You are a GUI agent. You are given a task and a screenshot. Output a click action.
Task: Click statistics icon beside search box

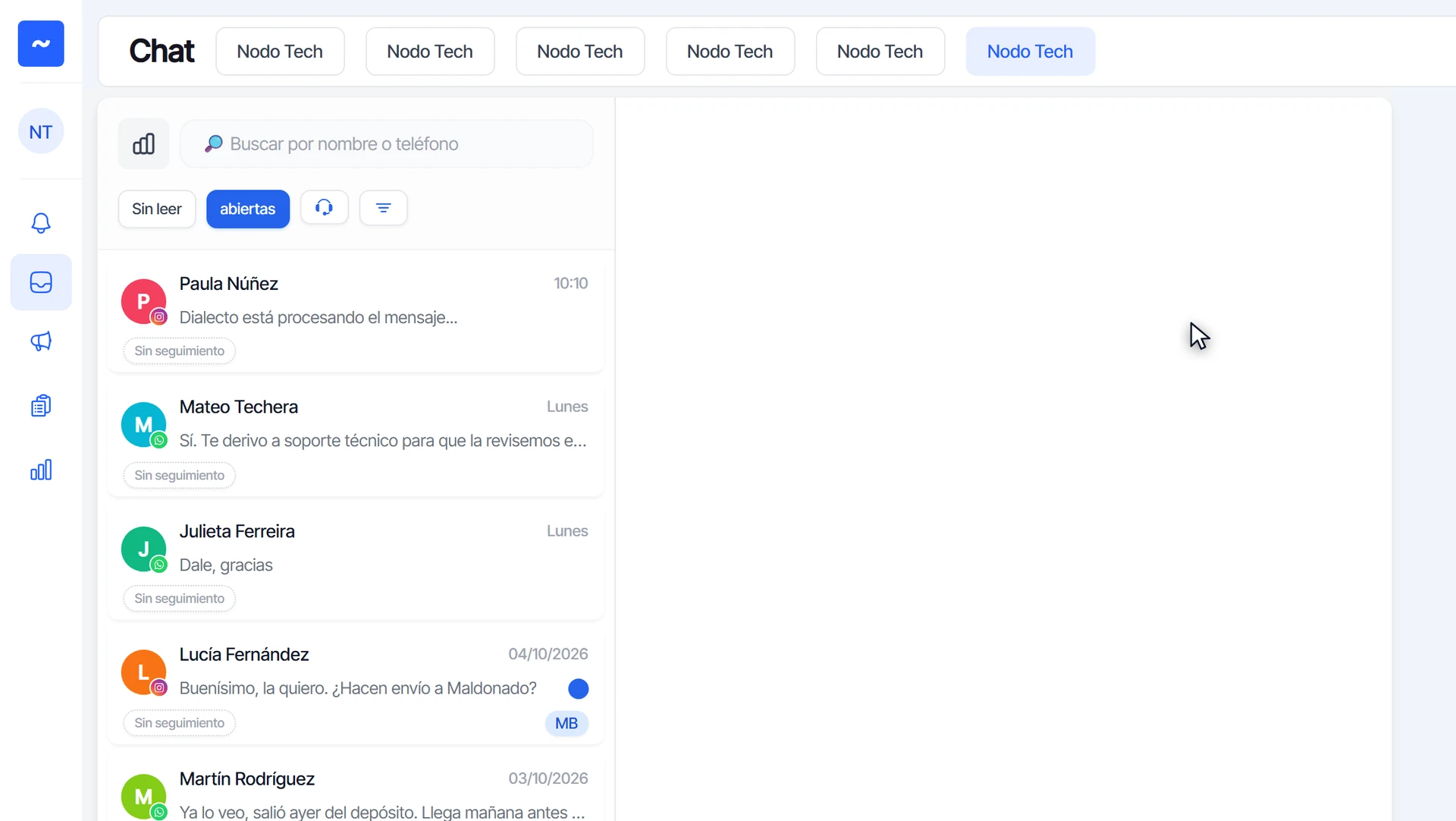[143, 144]
